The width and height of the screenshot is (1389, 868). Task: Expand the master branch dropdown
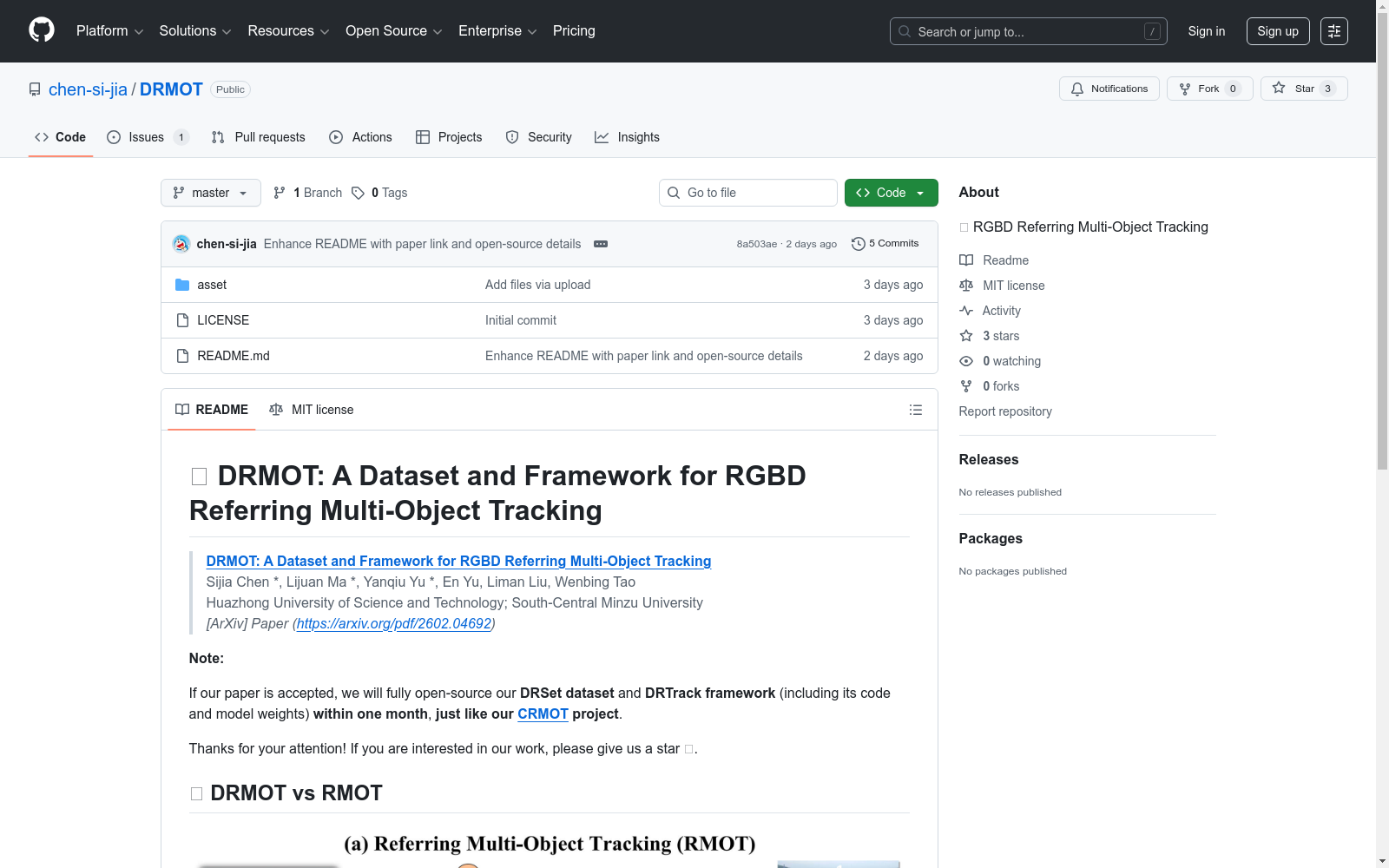211,193
